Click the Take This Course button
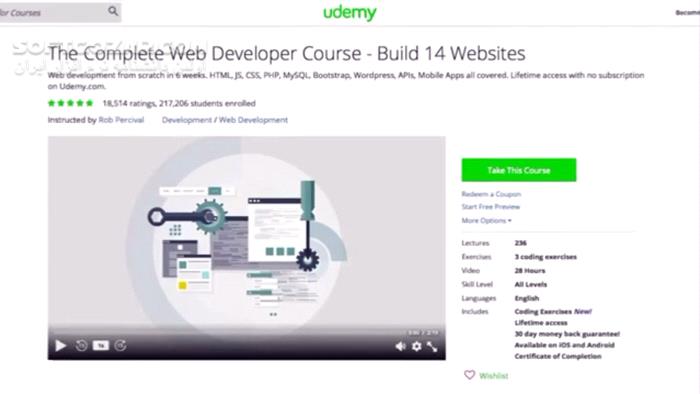Image resolution: width=700 pixels, height=394 pixels. 519,170
